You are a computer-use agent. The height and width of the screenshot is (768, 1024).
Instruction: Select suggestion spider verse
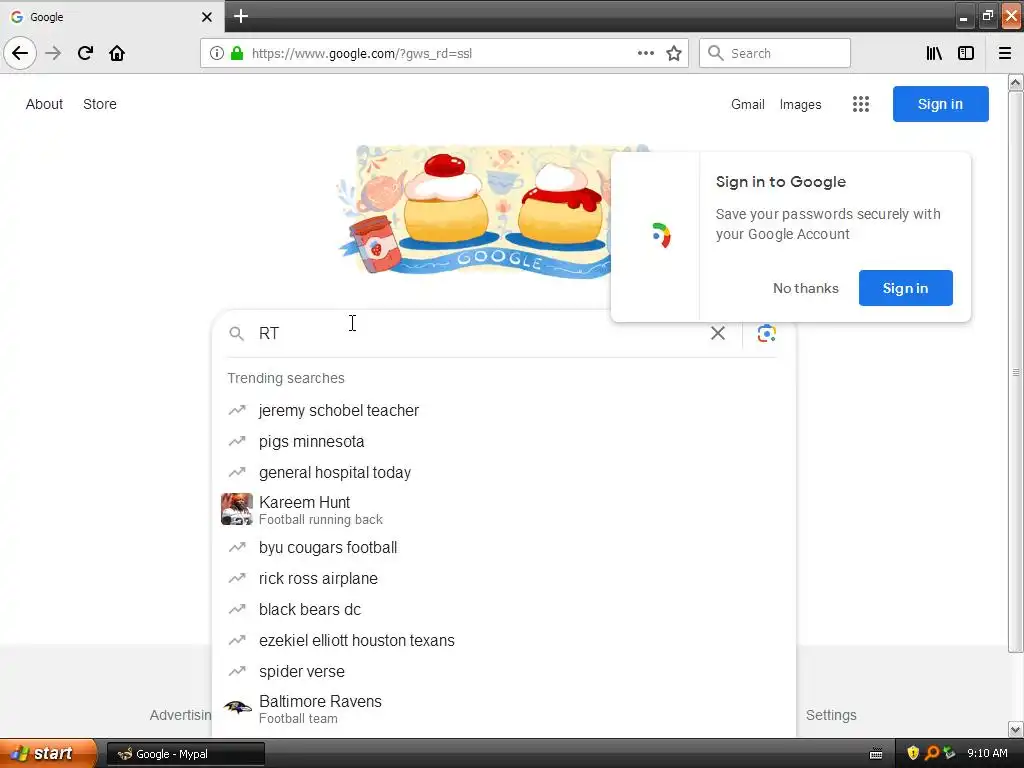504,671
